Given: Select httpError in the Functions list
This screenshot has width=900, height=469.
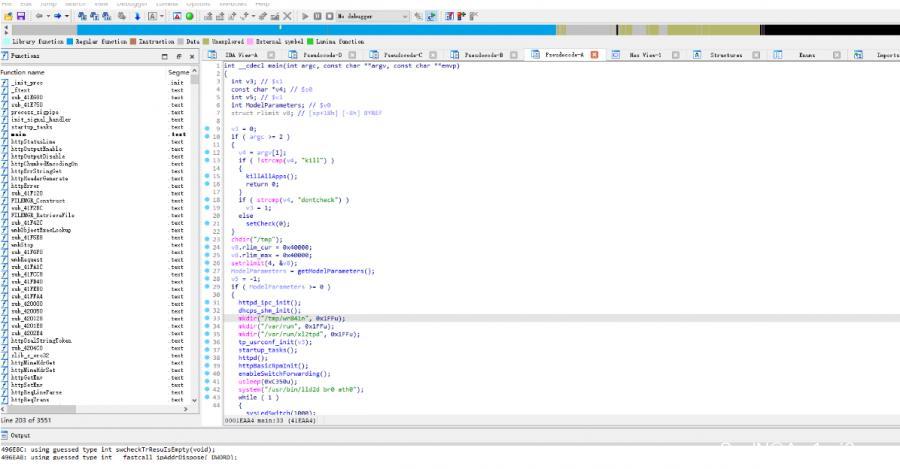Looking at the screenshot, I should click(25, 186).
